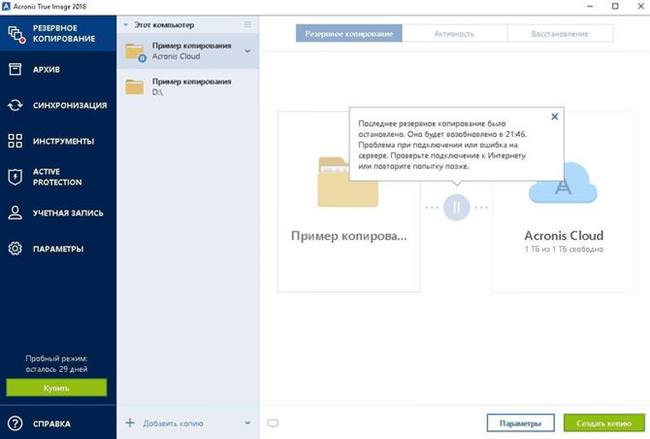The width and height of the screenshot is (650, 439).
Task: Click the 1 ТБ из 1 ТБ свободно text
Action: [564, 249]
